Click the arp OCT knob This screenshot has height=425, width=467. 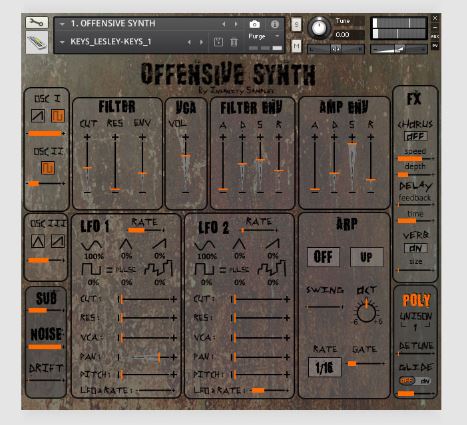(x=366, y=312)
